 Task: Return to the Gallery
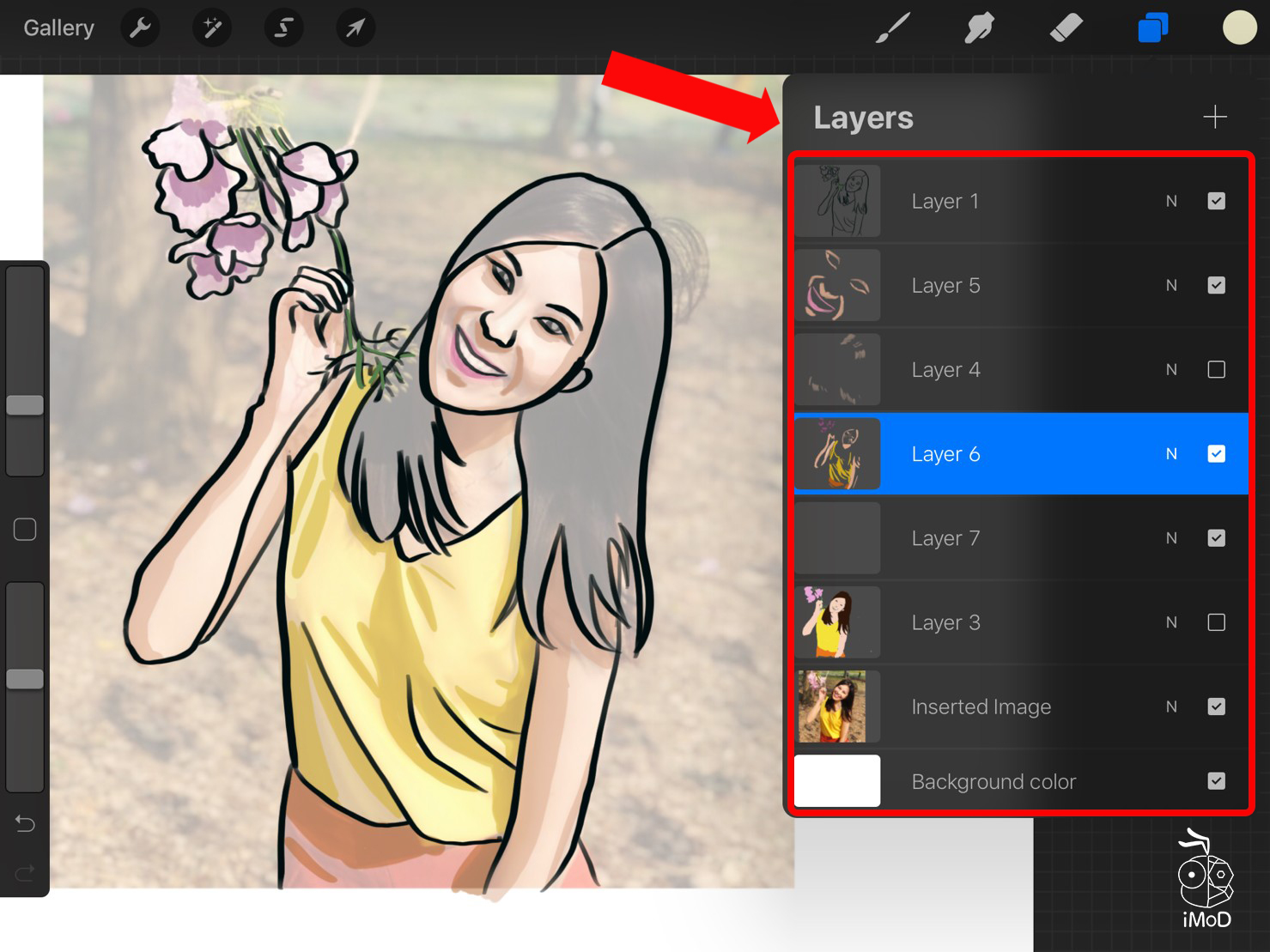58,28
